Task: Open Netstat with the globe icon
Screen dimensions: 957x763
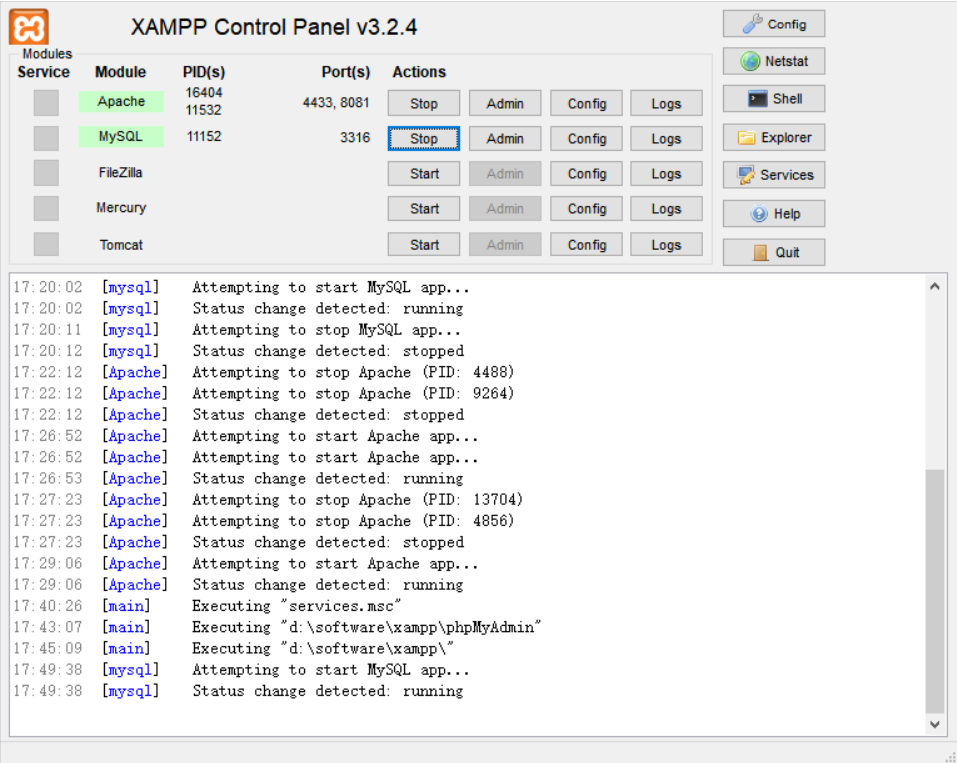Action: [x=773, y=61]
